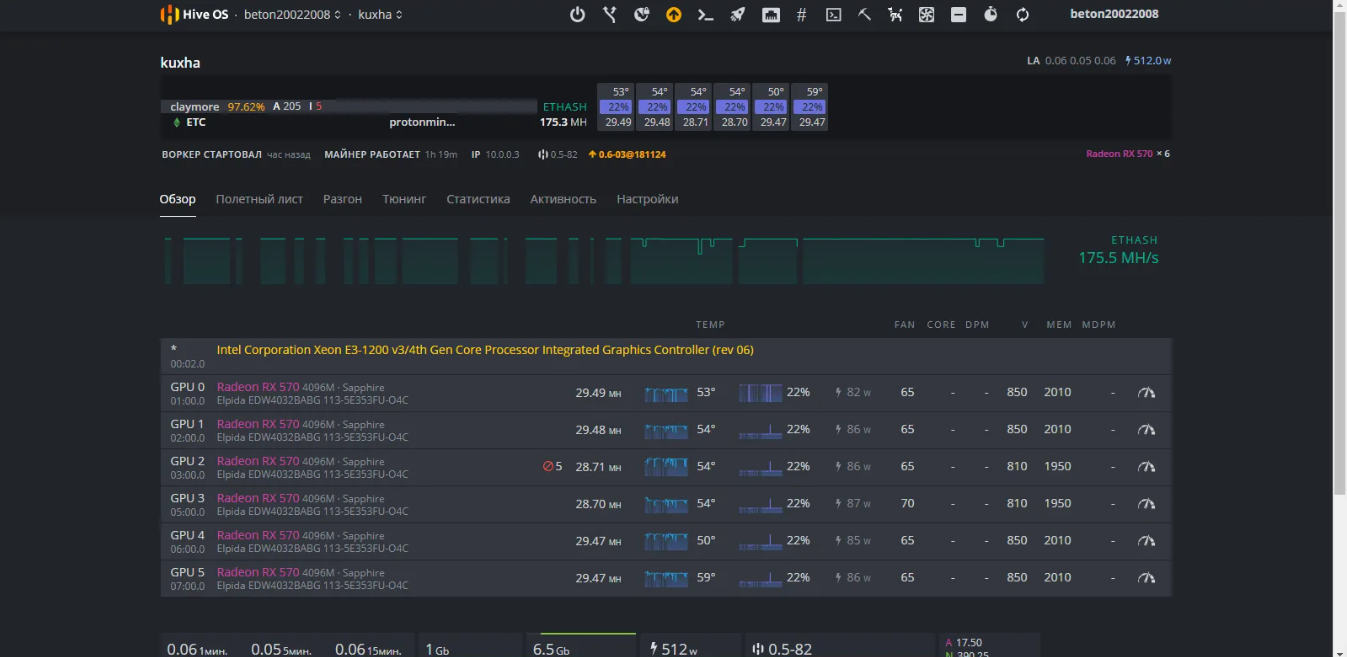The image size is (1347, 657).
Task: Click the overclock gauge icon for GPU 3
Action: tap(1146, 504)
